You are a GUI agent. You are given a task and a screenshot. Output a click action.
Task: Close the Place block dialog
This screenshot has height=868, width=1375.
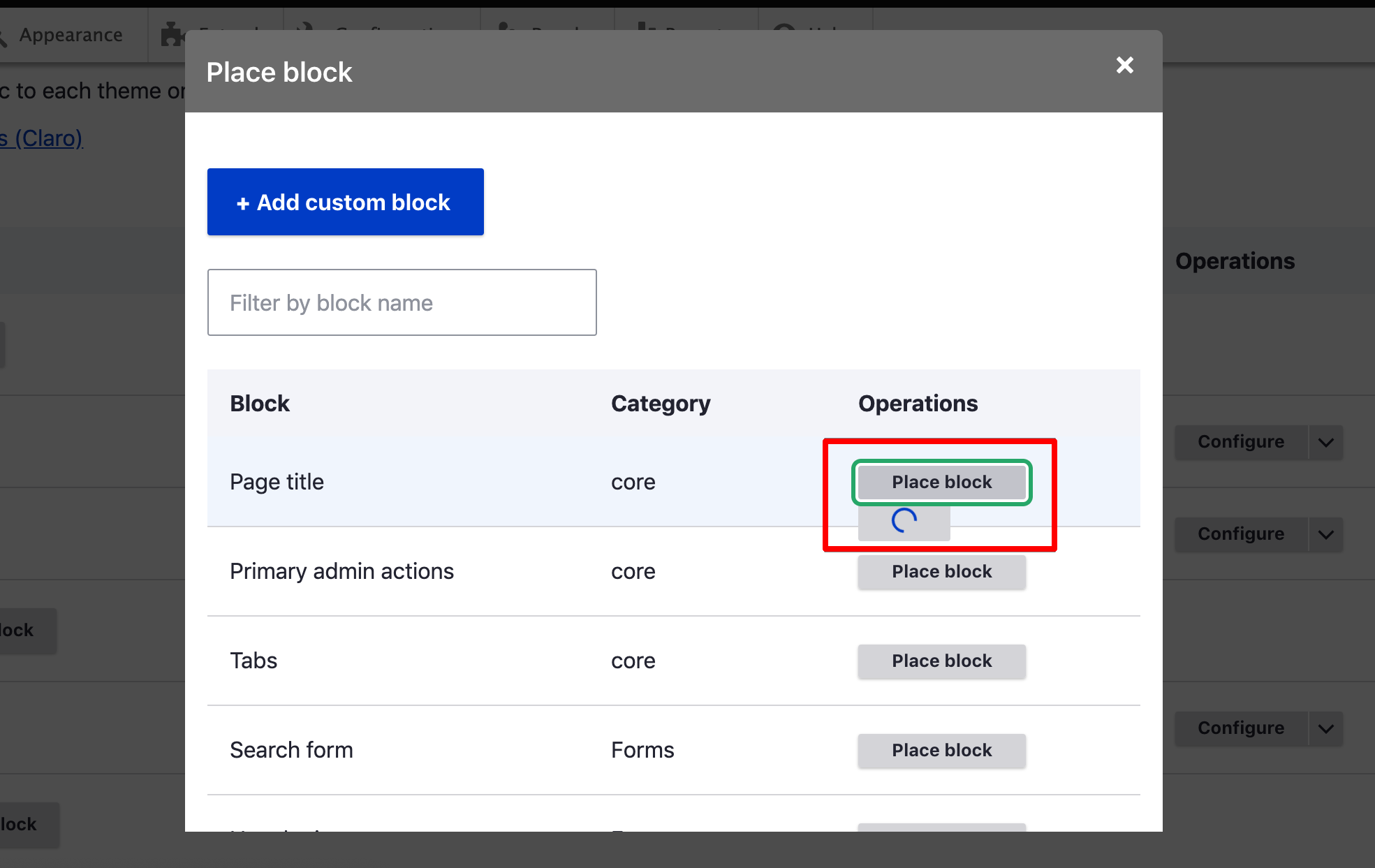pos(1124,65)
